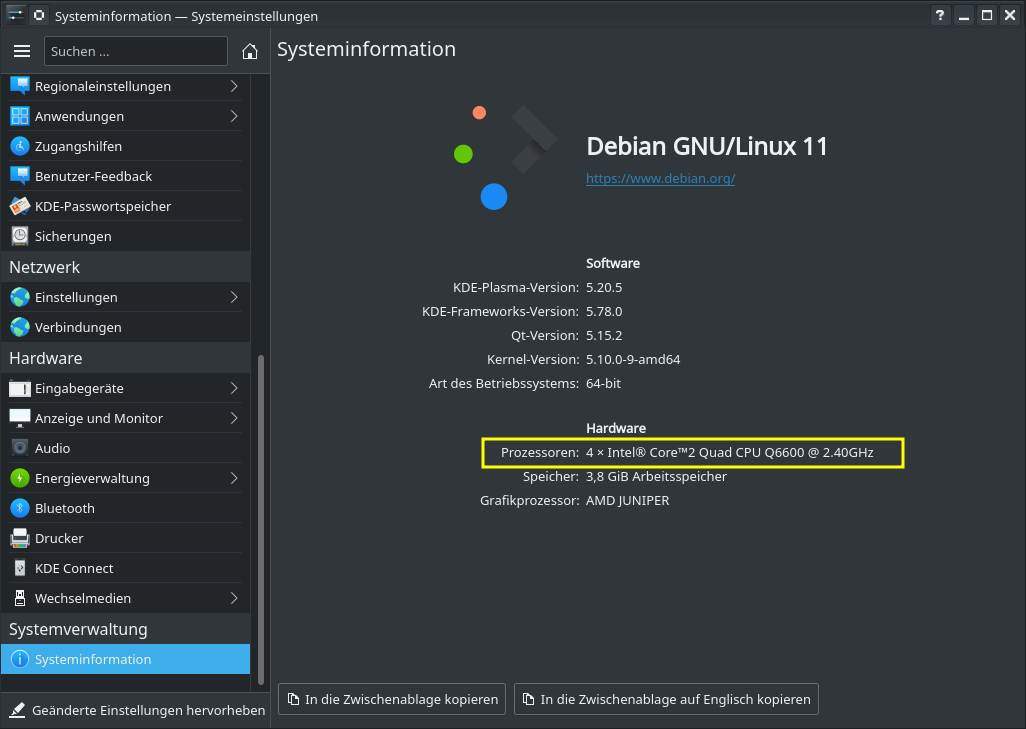Click the Hardware section header in sidebar
Image resolution: width=1026 pixels, height=729 pixels.
pyautogui.click(x=126, y=358)
